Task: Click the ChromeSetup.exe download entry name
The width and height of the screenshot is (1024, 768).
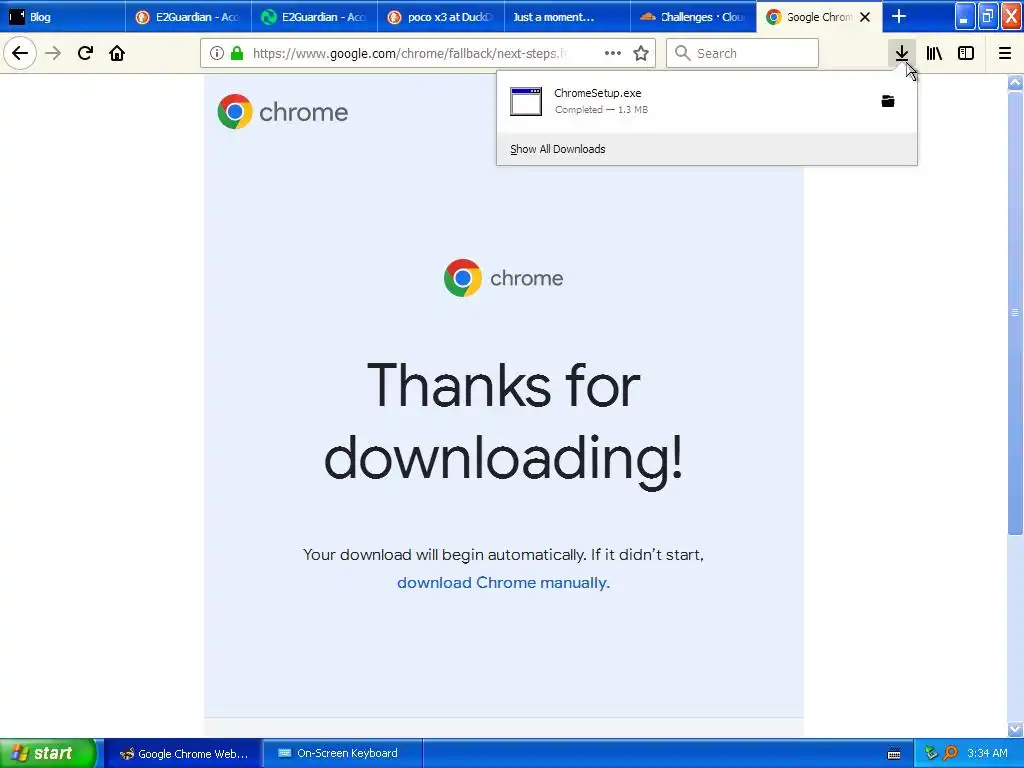Action: tap(598, 93)
